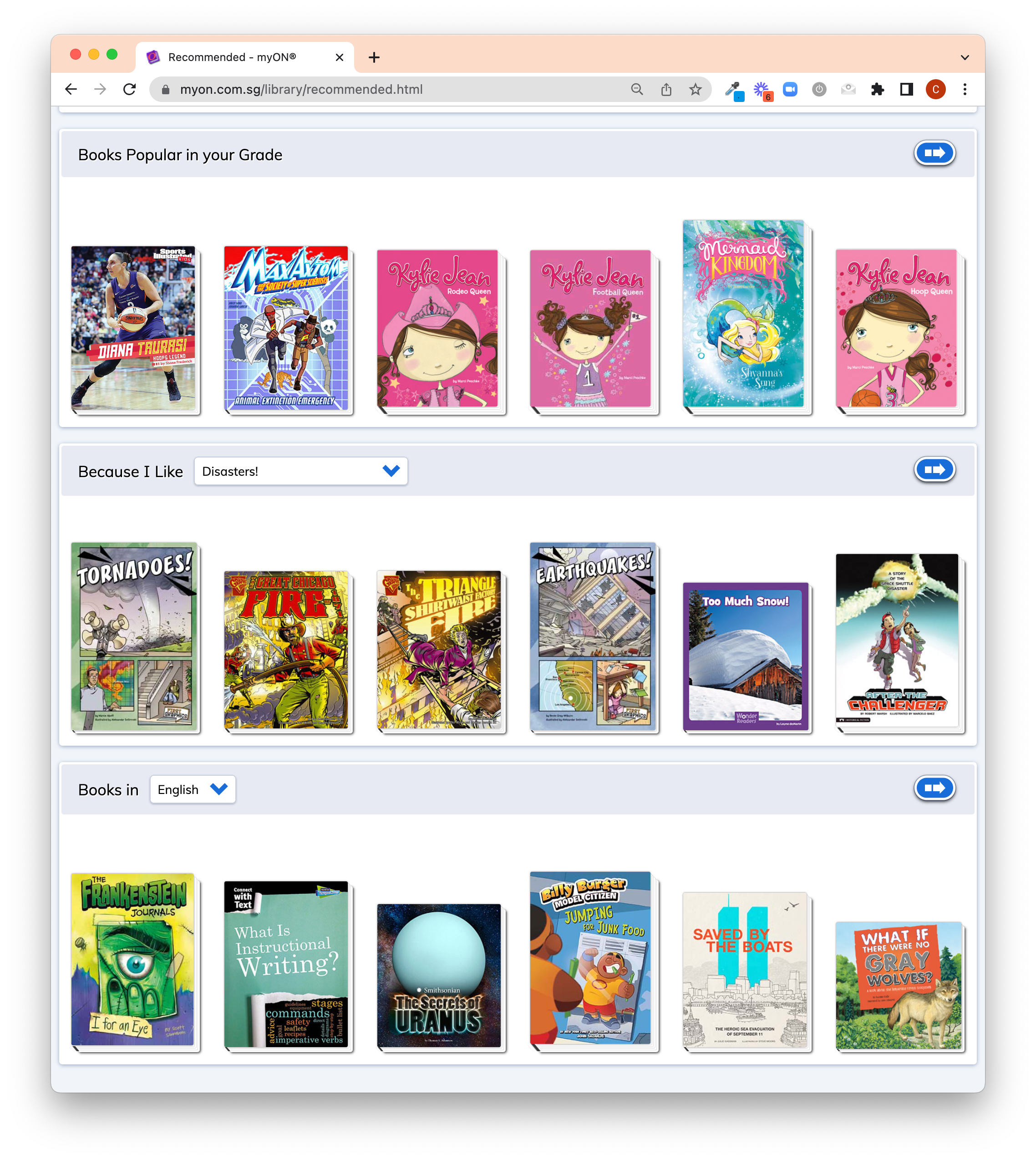Screen dimensions: 1036x1160
Task: Click the browser share icon
Action: click(666, 89)
